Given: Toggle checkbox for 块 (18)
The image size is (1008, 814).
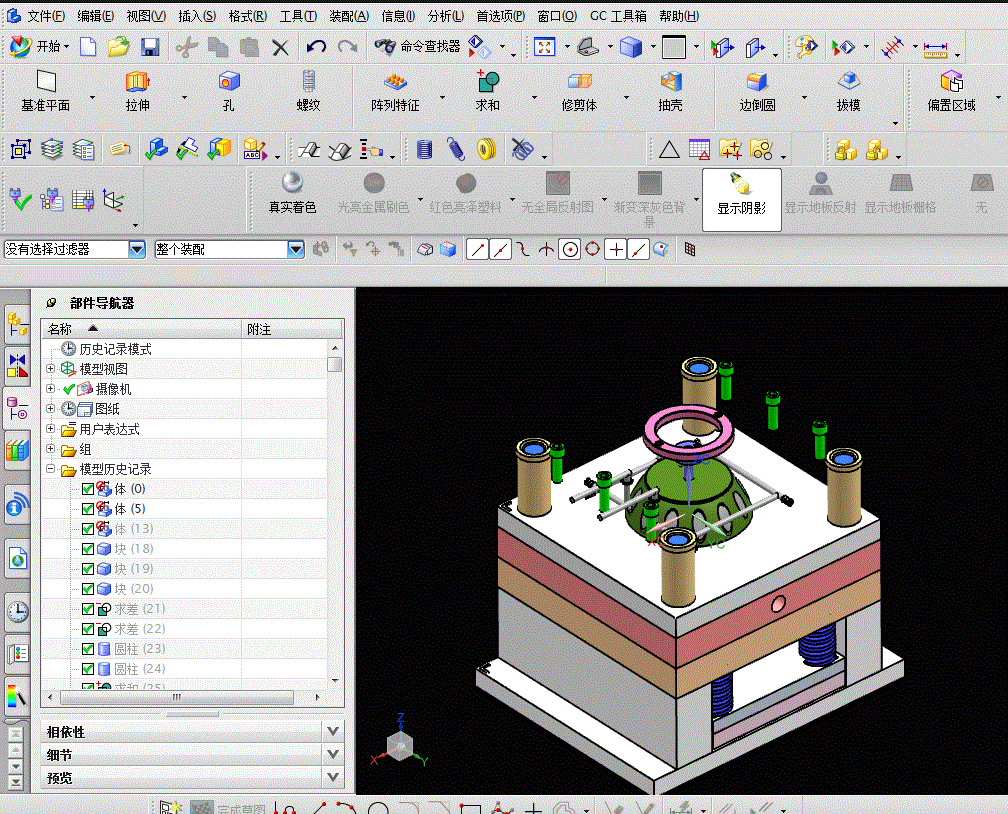Looking at the screenshot, I should [88, 549].
